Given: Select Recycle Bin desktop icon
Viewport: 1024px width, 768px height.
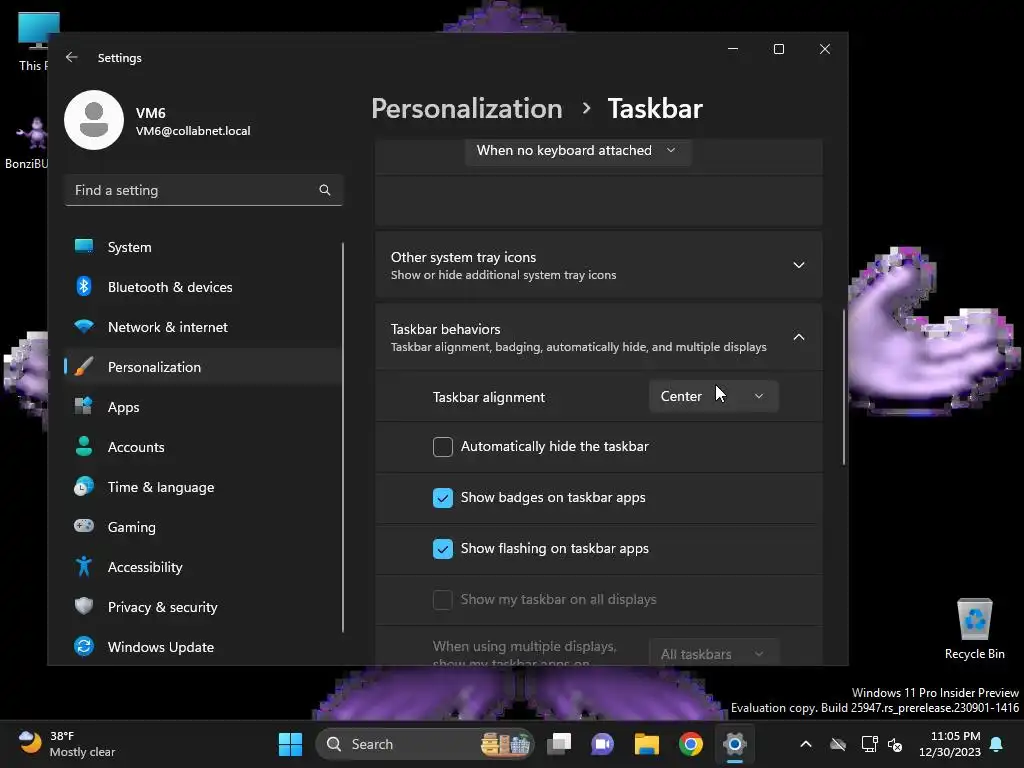Looking at the screenshot, I should pos(974,630).
